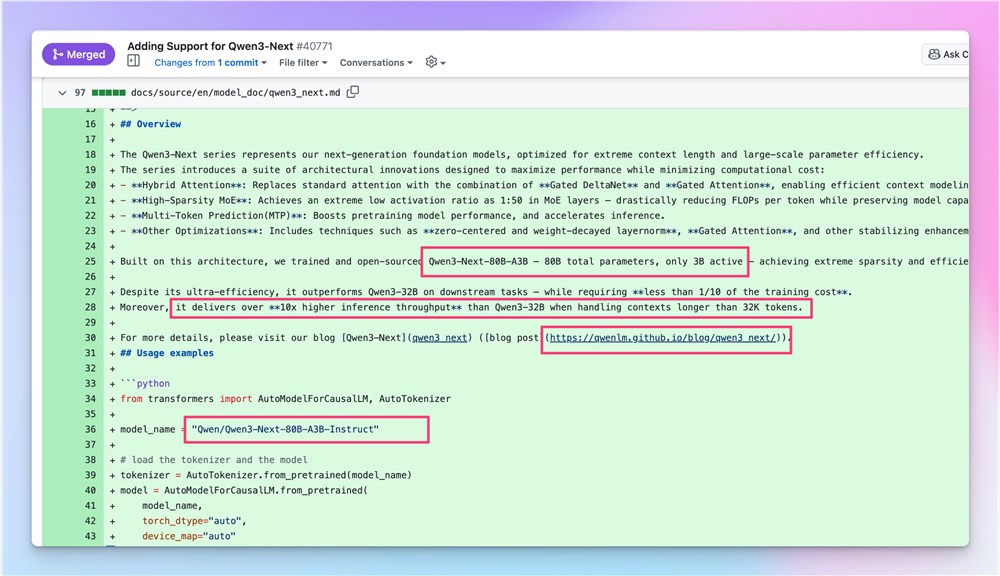
Task: Toggle the file tree sidebar icon
Action: [133, 61]
